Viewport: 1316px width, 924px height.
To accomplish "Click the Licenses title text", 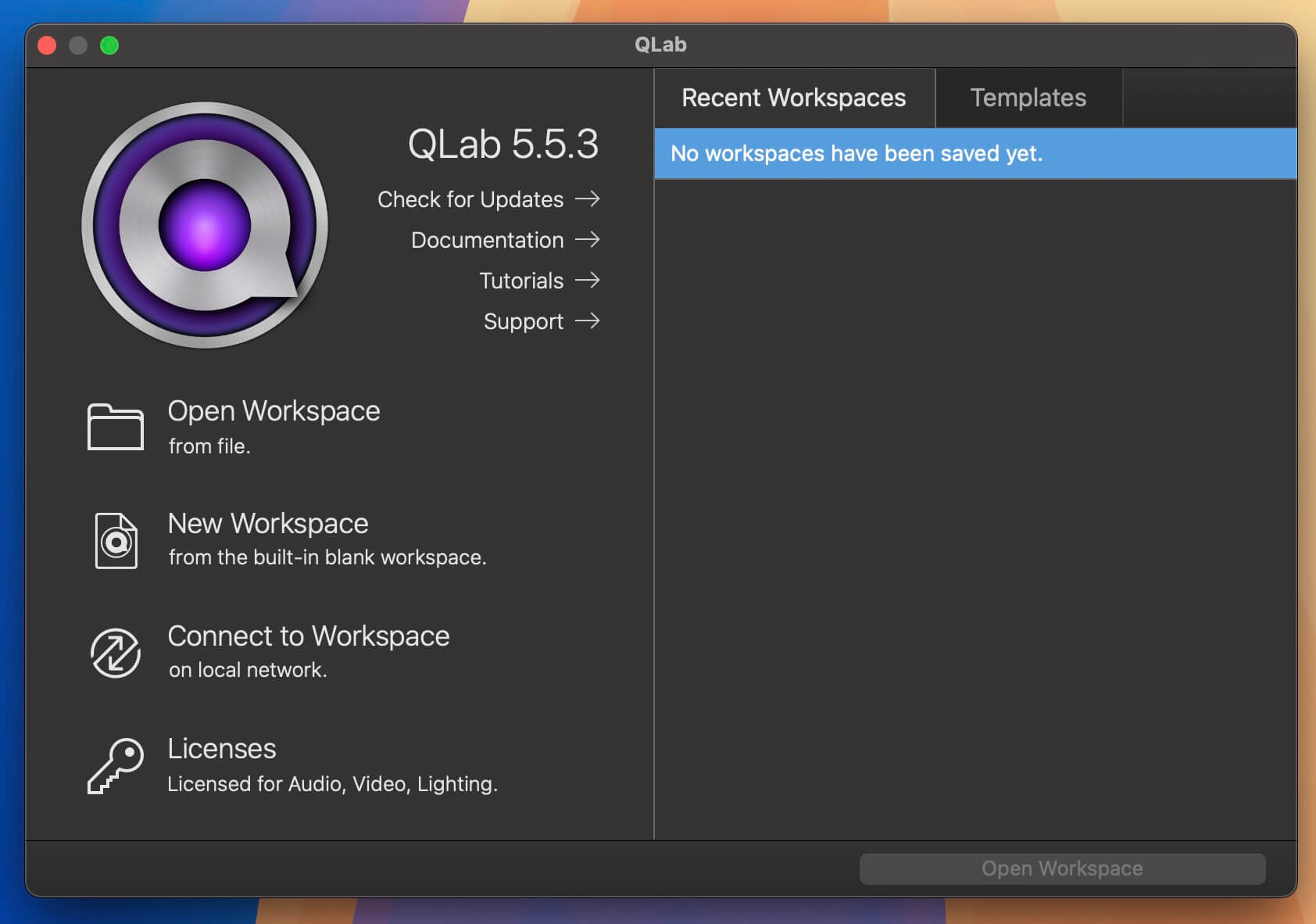I will click(x=222, y=749).
